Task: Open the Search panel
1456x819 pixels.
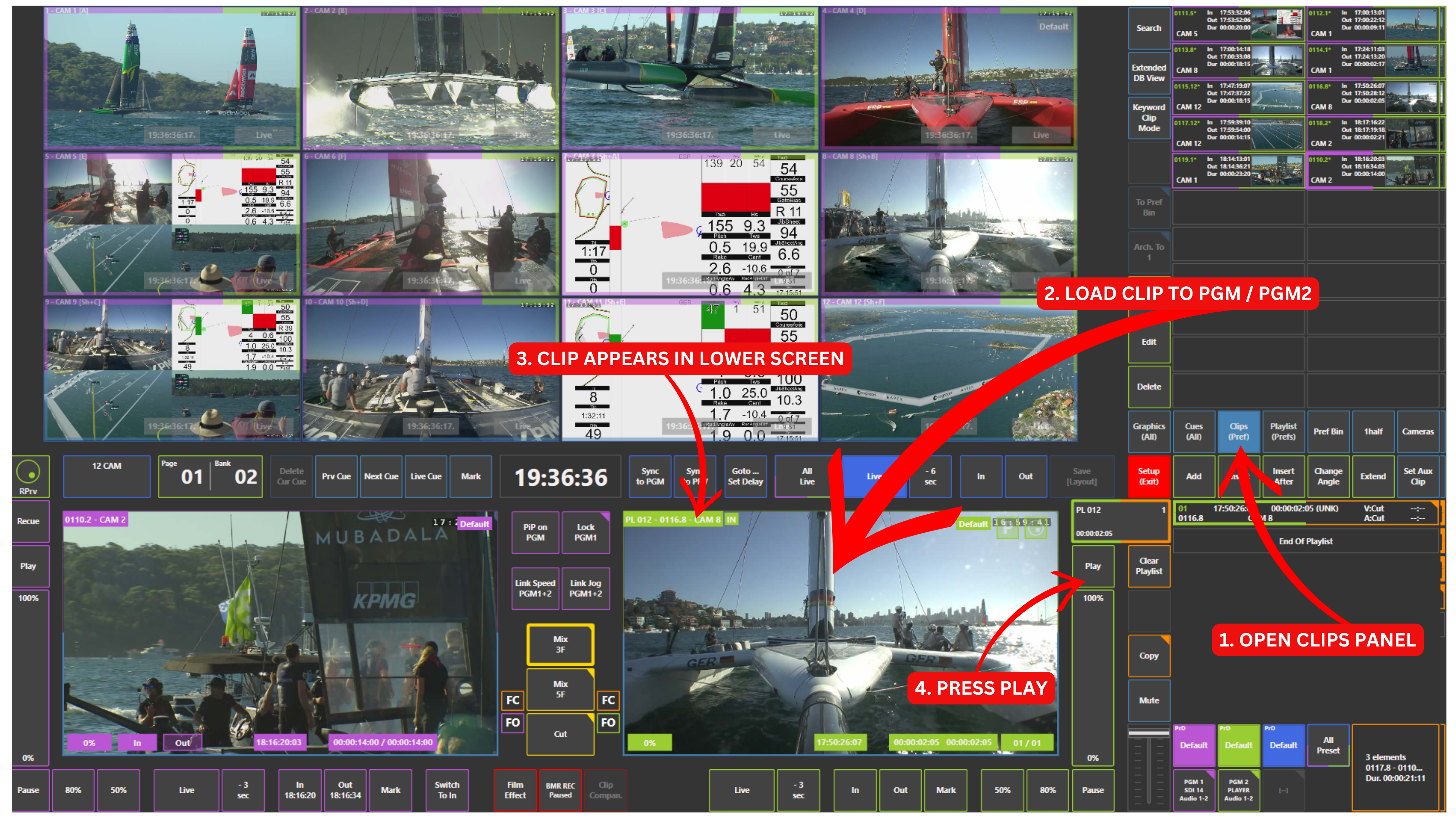Action: click(x=1148, y=28)
